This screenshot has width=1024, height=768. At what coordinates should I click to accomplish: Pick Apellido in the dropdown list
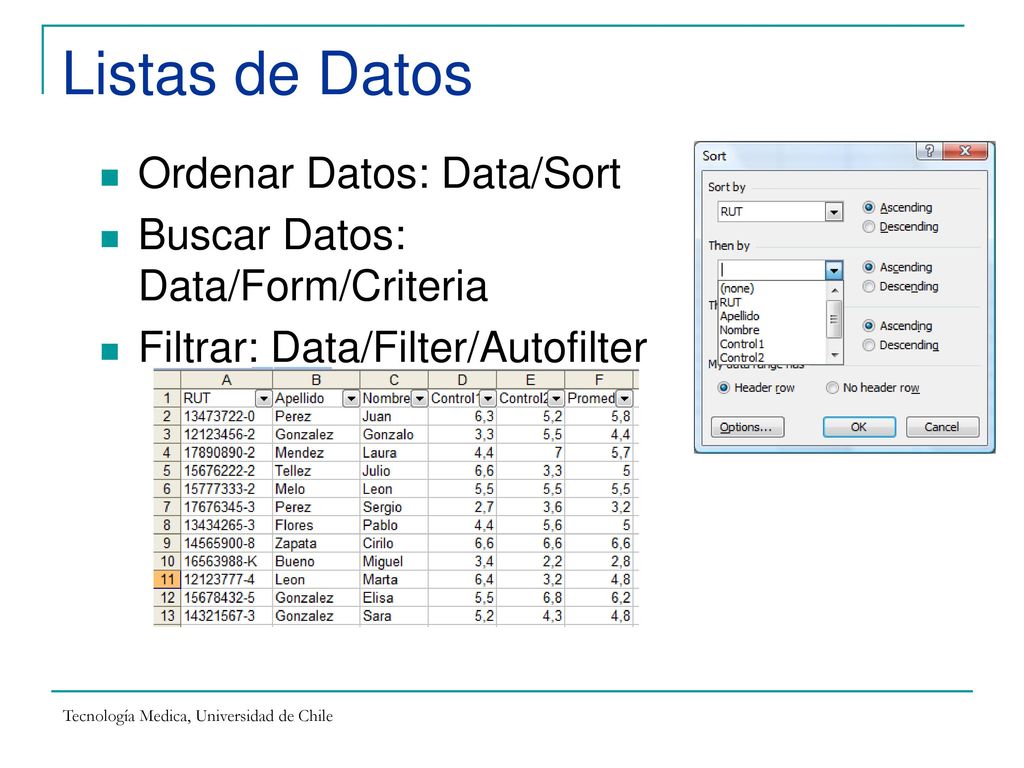(x=772, y=316)
